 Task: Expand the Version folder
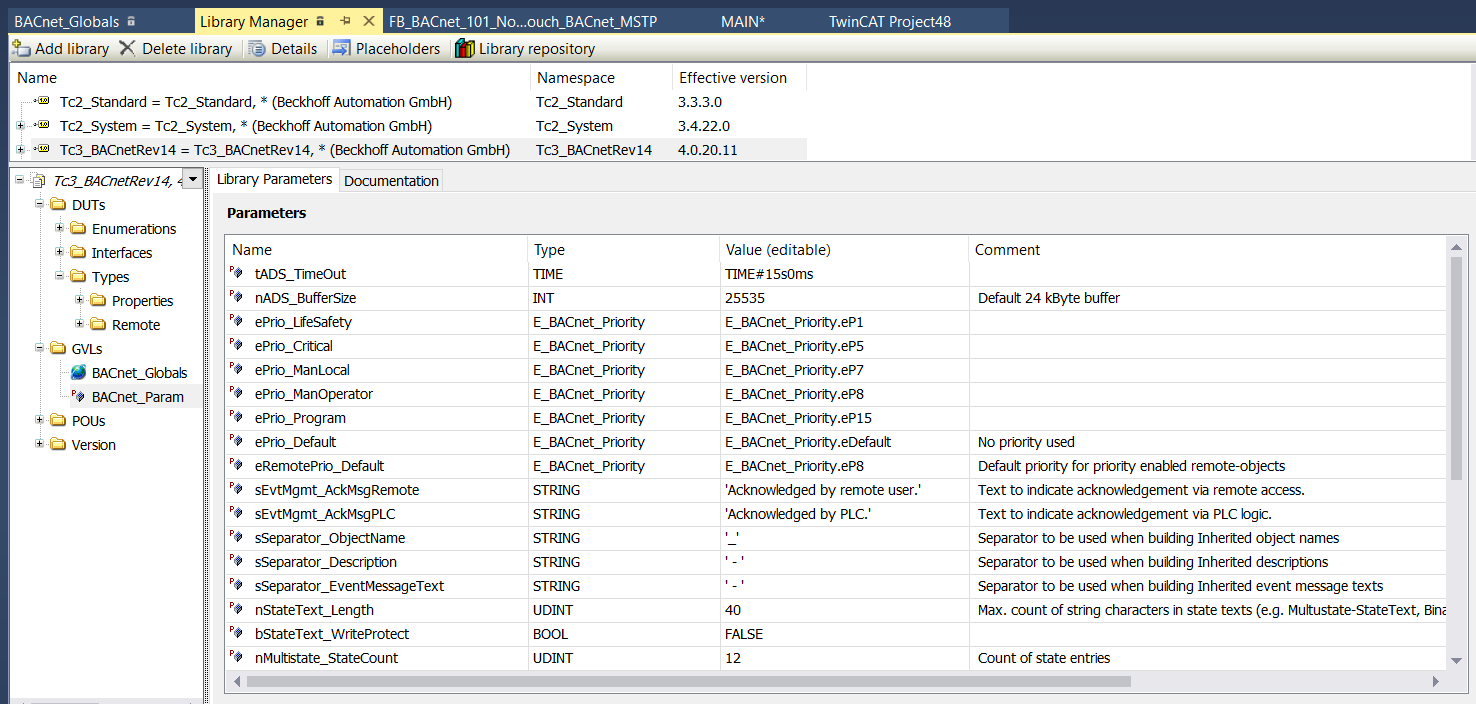coord(40,445)
